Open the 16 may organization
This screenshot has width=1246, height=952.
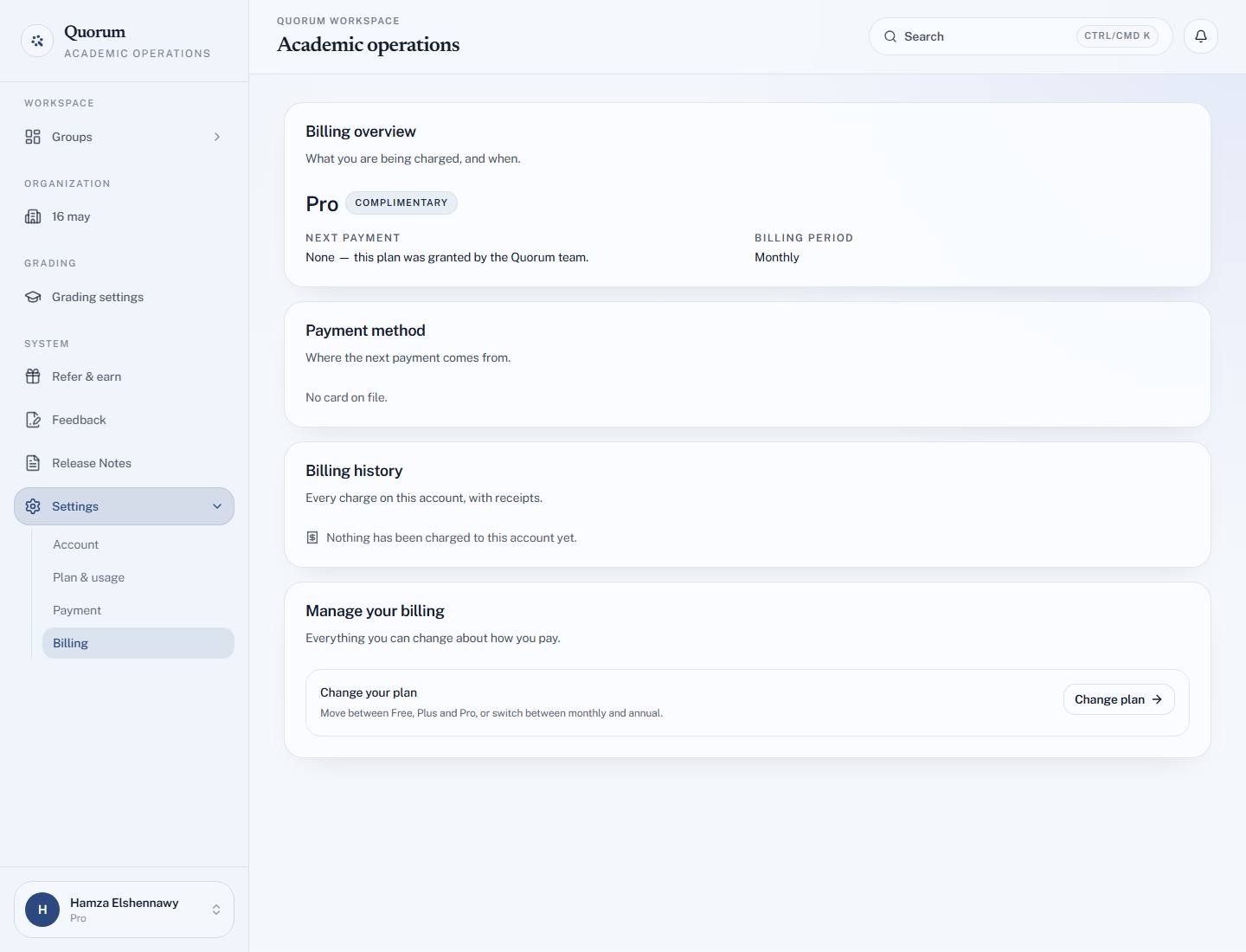click(124, 216)
